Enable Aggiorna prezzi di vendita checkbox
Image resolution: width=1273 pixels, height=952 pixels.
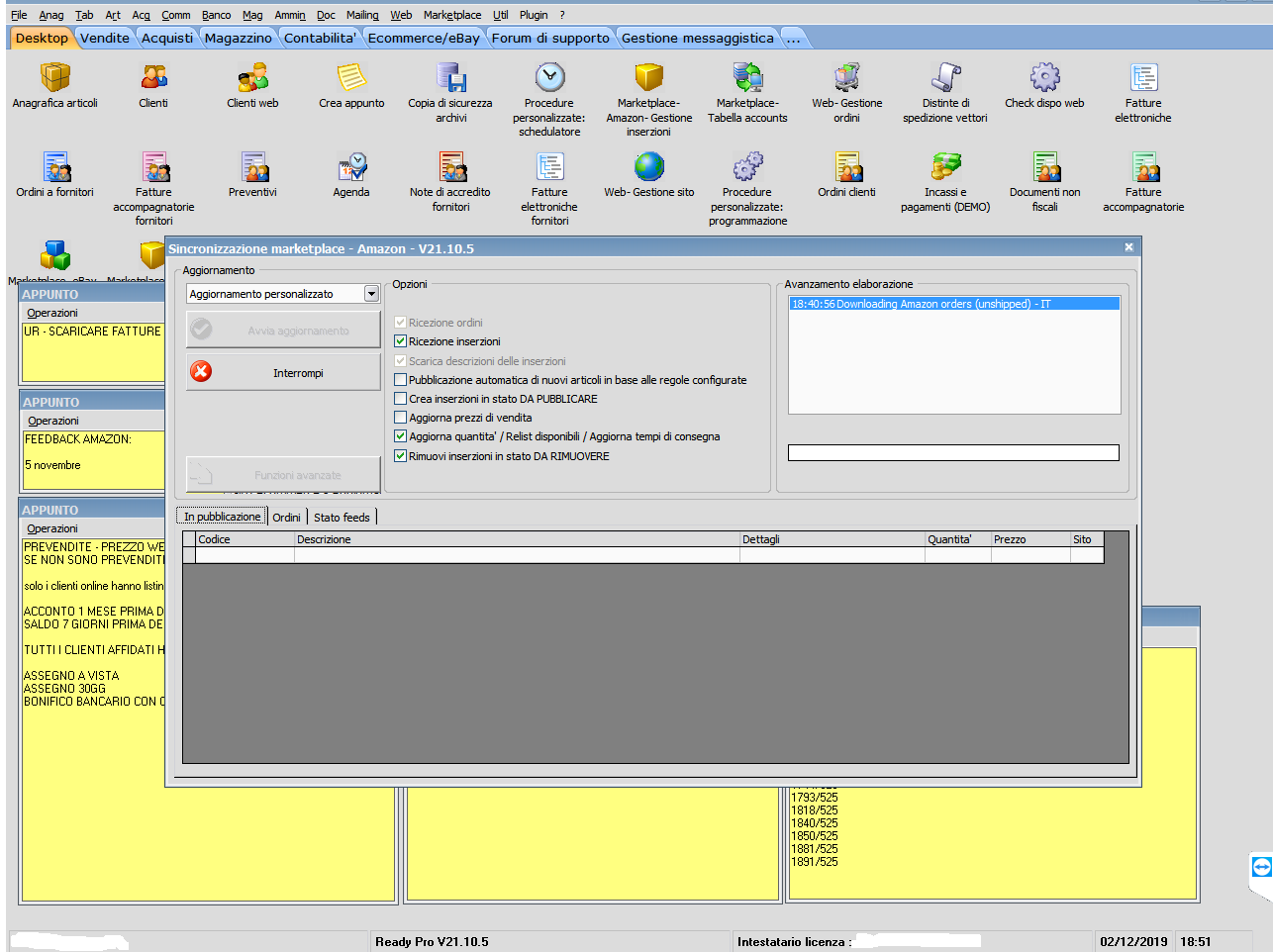400,418
